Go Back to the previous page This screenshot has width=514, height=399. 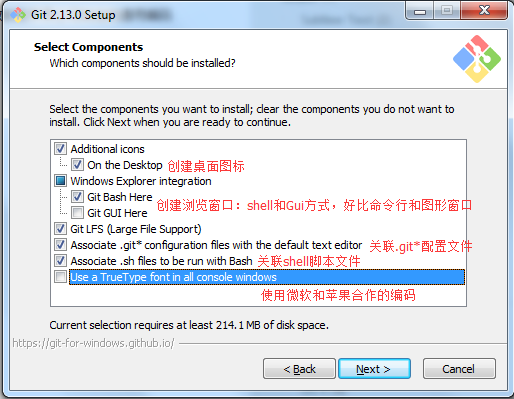[x=299, y=369]
